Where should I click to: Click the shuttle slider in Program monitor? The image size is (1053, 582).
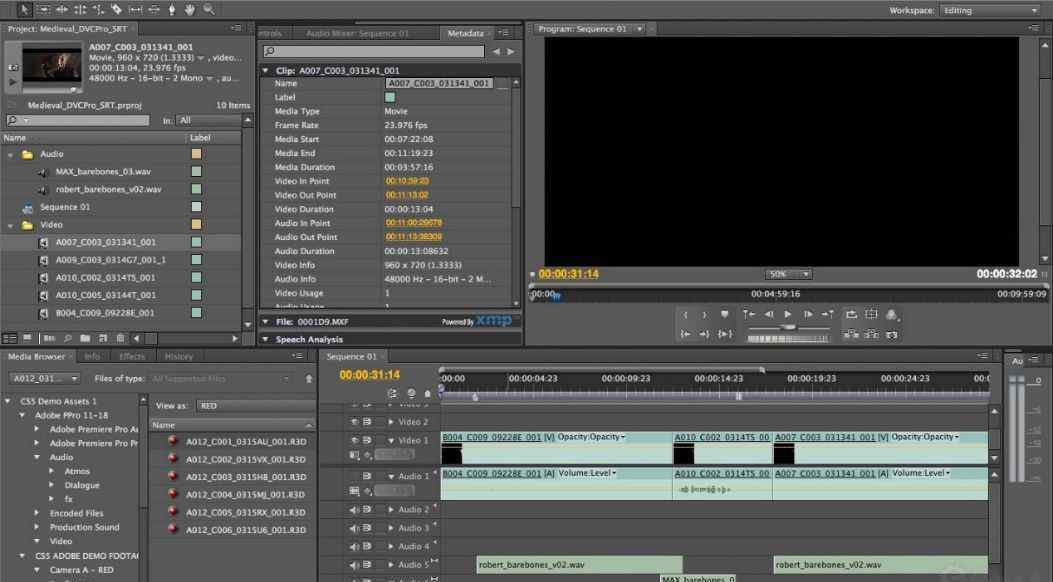pyautogui.click(x=787, y=328)
